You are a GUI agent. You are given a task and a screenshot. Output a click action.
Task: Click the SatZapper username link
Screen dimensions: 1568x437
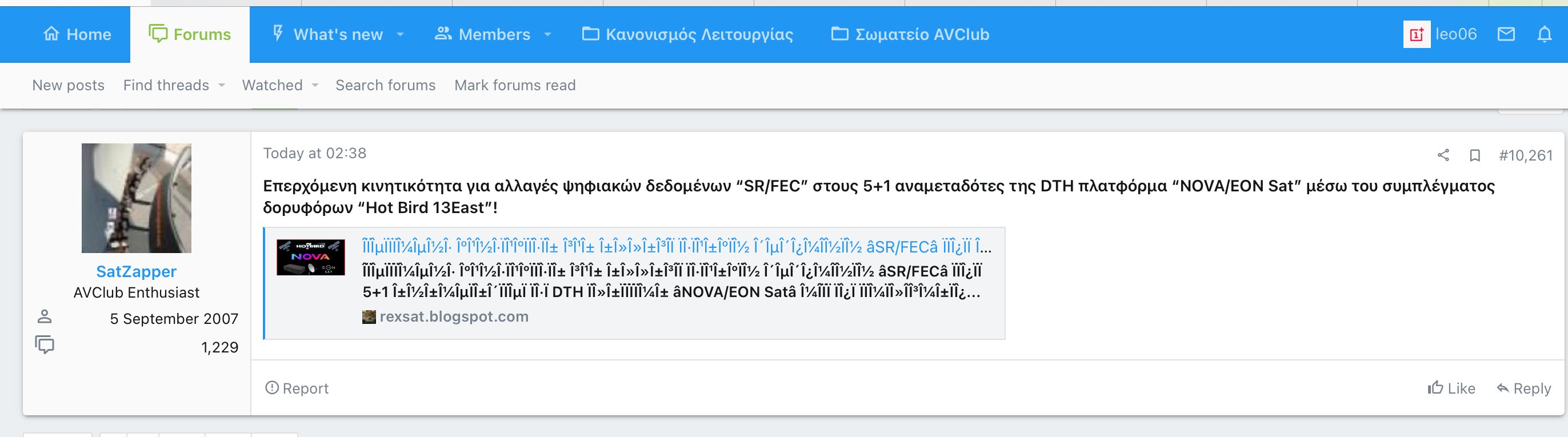(x=137, y=271)
